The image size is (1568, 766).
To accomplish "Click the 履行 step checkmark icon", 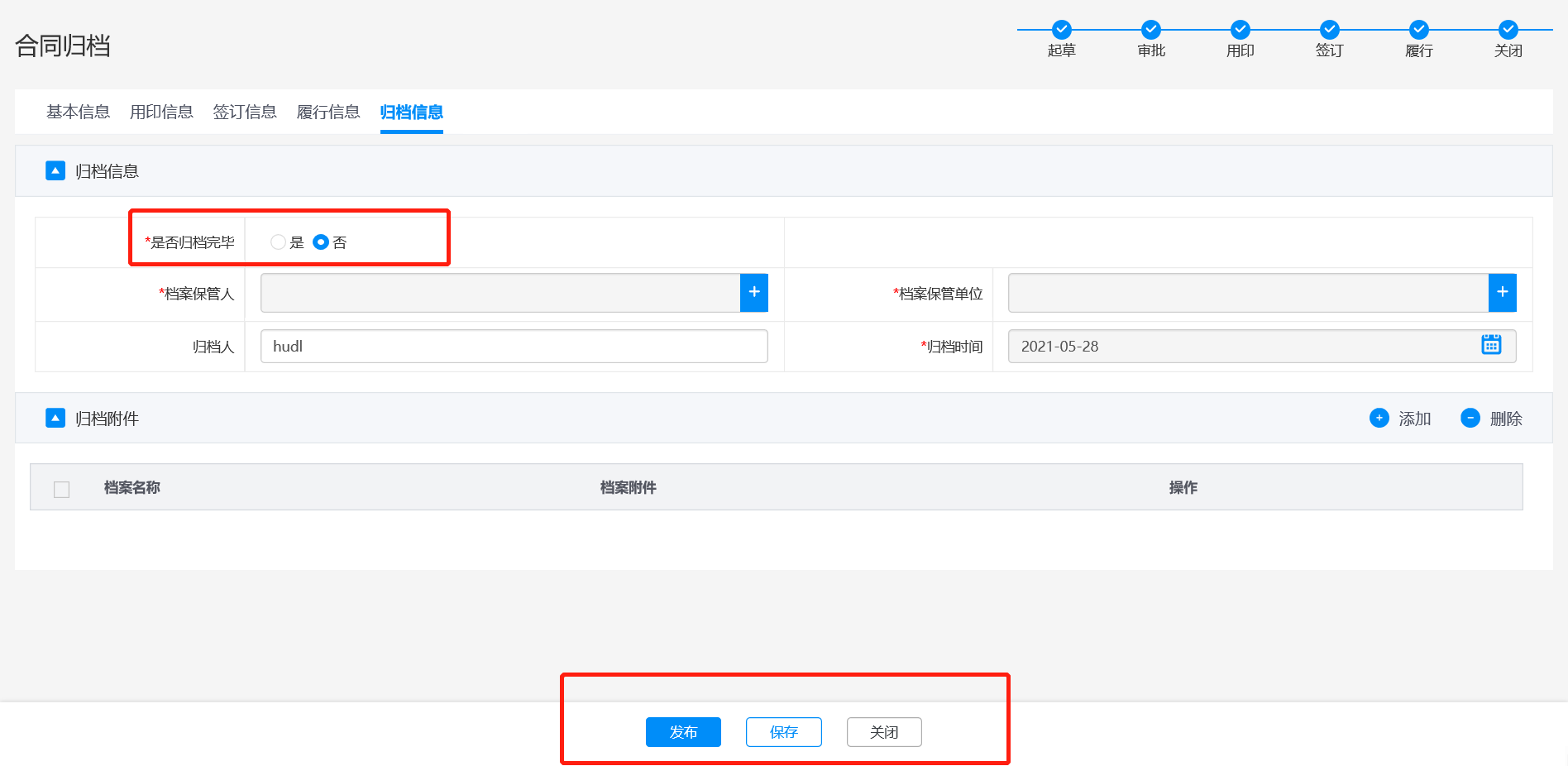I will pyautogui.click(x=1418, y=30).
